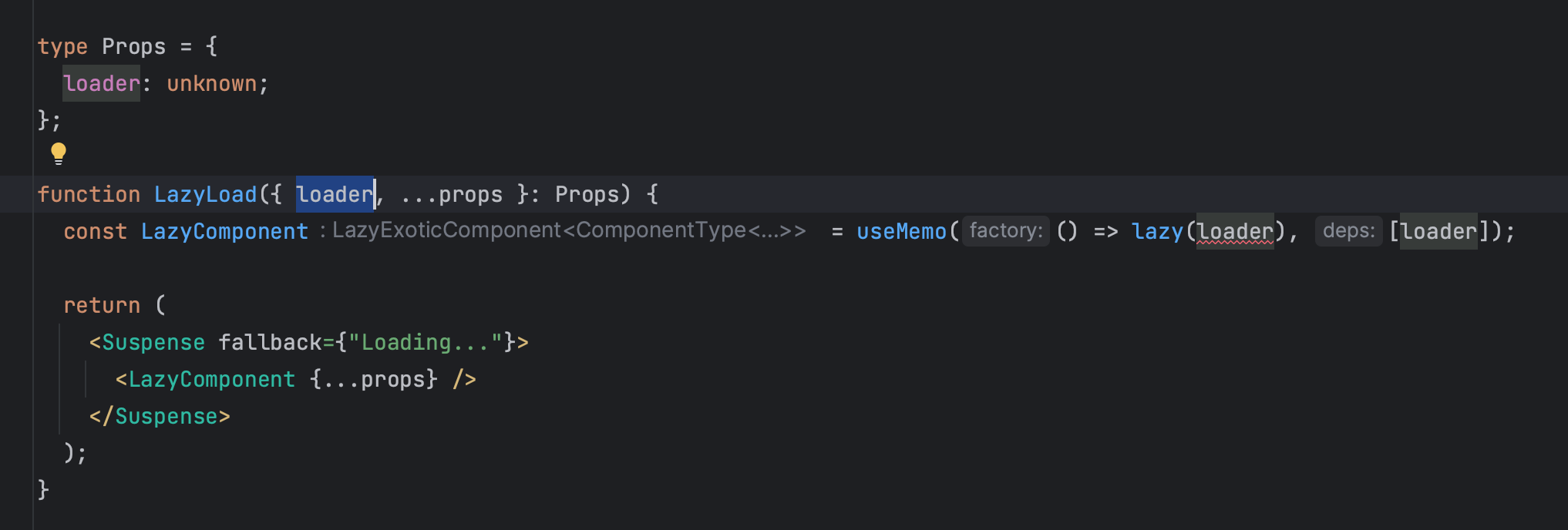The height and width of the screenshot is (530, 1568).
Task: Expand the collapsed ComponentType<...> type hint
Action: pyautogui.click(x=768, y=230)
